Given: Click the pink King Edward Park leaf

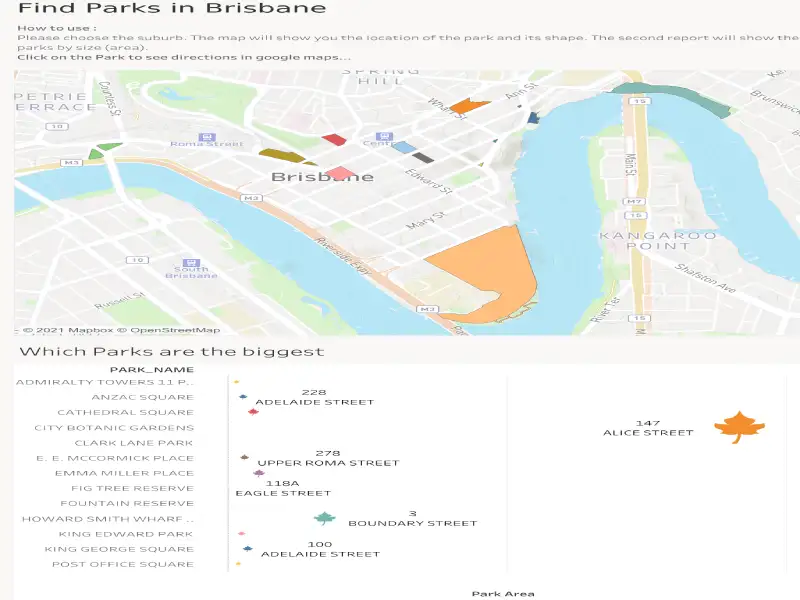Looking at the screenshot, I should click(x=241, y=534).
